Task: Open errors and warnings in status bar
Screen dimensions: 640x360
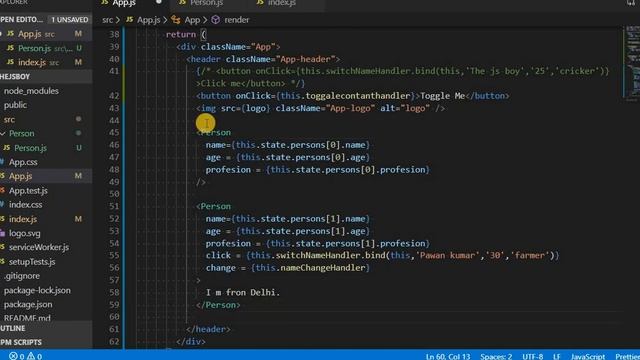Action: (26, 356)
